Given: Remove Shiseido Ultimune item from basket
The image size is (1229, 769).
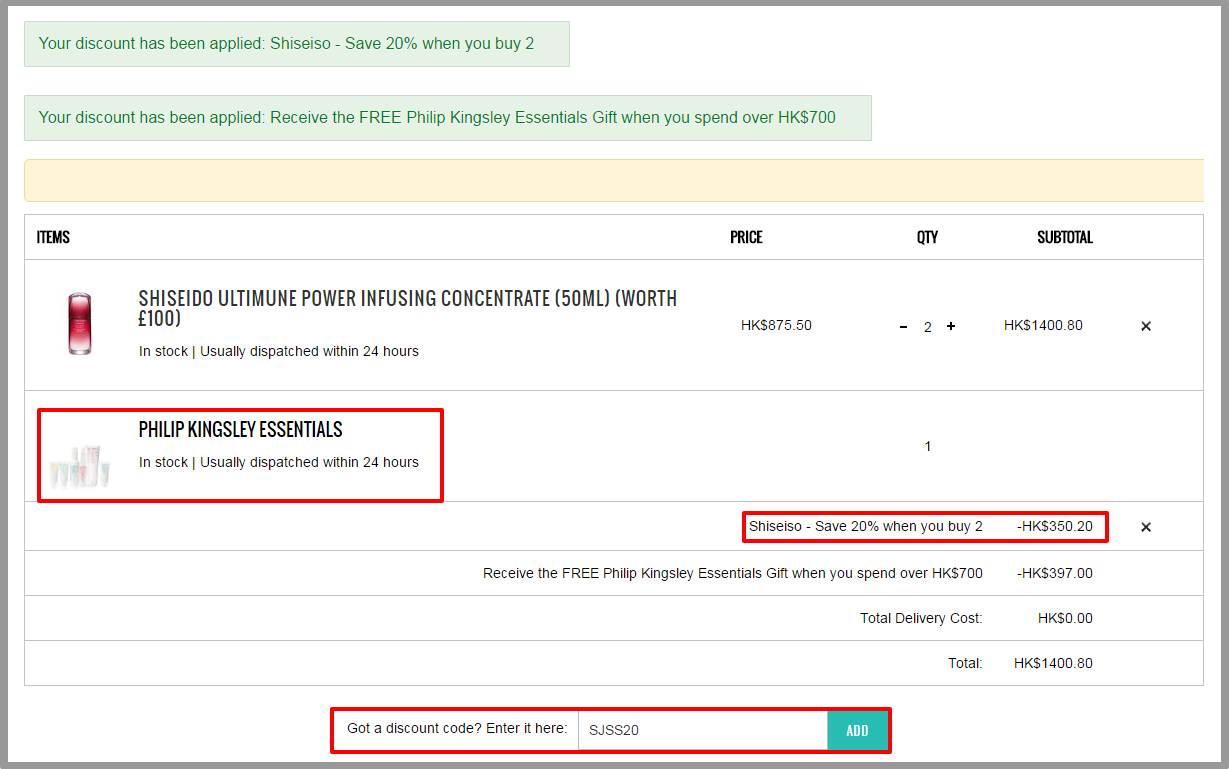Looking at the screenshot, I should [1146, 326].
